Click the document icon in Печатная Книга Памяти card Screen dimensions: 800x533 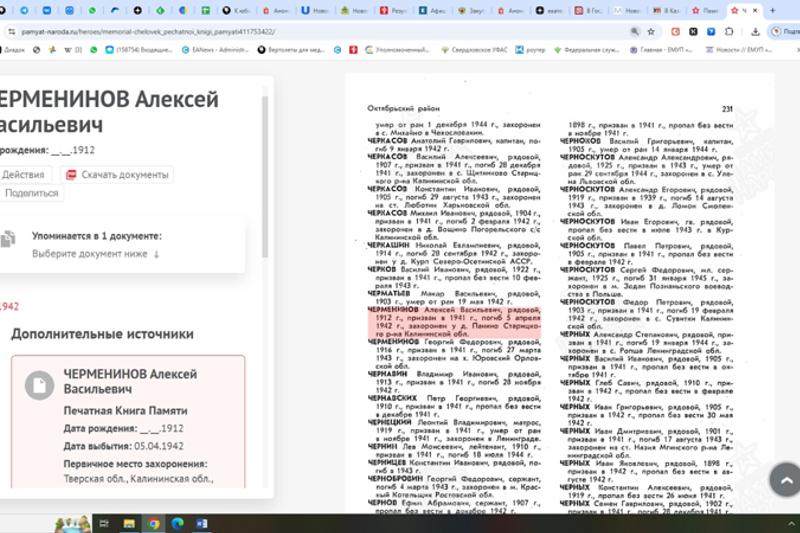click(39, 383)
